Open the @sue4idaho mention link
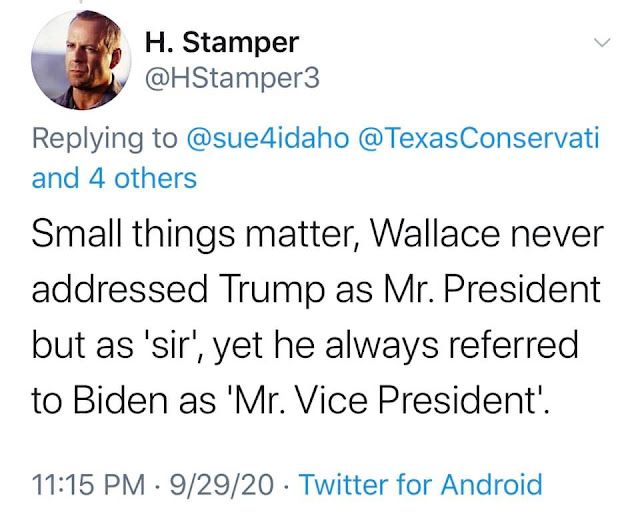 [x=268, y=138]
